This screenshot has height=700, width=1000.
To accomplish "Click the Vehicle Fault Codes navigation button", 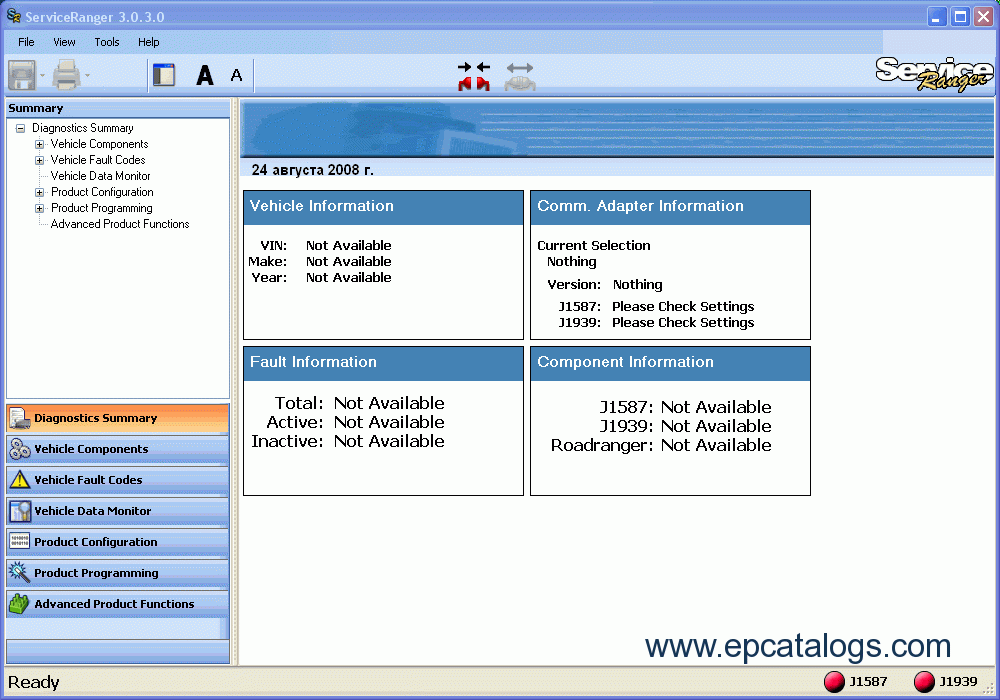I will (117, 480).
